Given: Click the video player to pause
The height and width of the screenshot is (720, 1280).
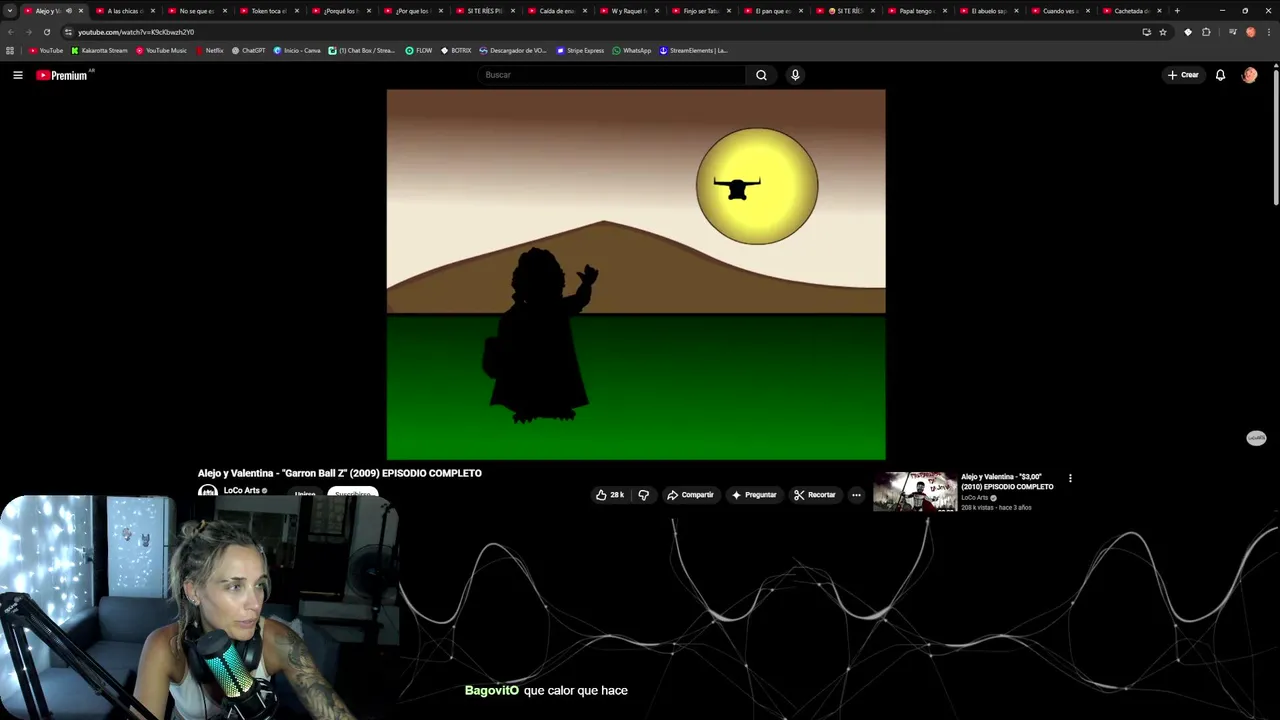Looking at the screenshot, I should [x=636, y=274].
